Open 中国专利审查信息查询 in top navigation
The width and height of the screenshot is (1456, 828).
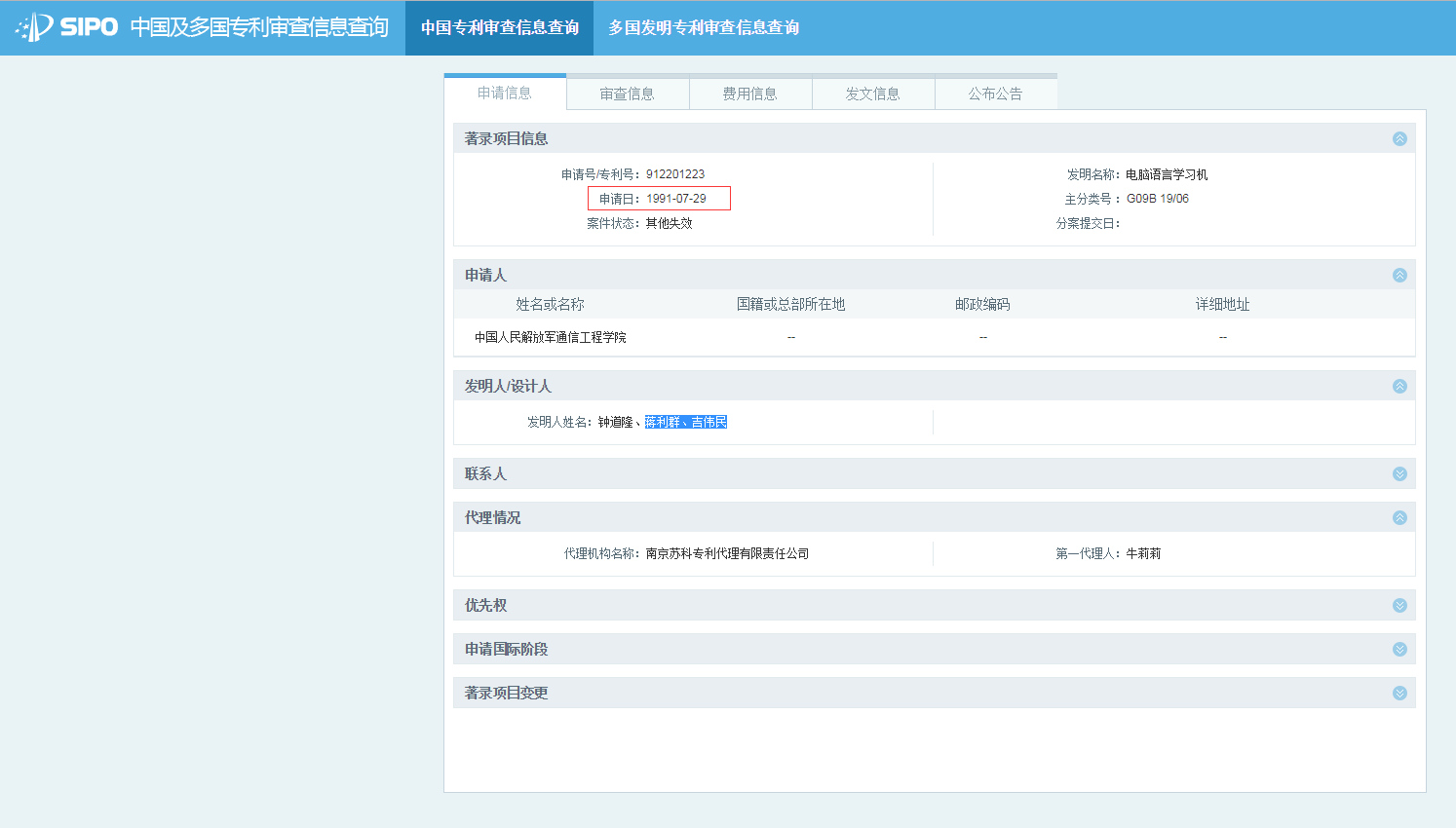pyautogui.click(x=499, y=27)
